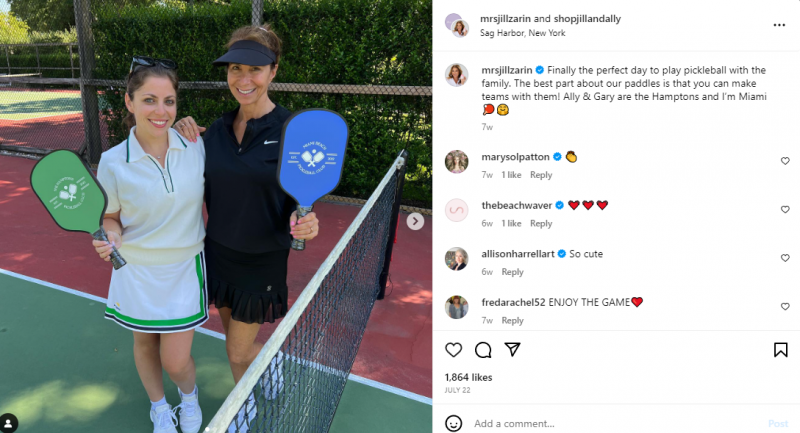Image resolution: width=800 pixels, height=433 pixels.
Task: Like the post with heart icon
Action: click(454, 350)
